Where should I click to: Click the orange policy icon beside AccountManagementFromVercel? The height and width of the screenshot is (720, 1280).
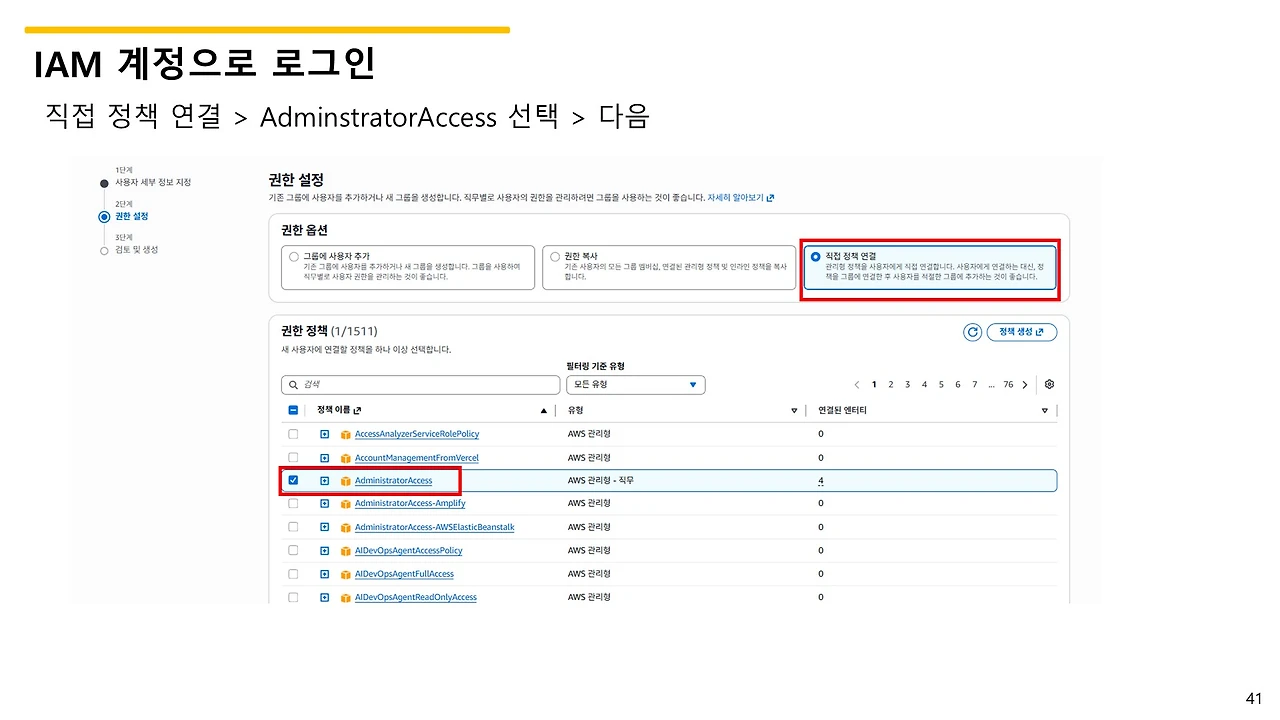346,458
